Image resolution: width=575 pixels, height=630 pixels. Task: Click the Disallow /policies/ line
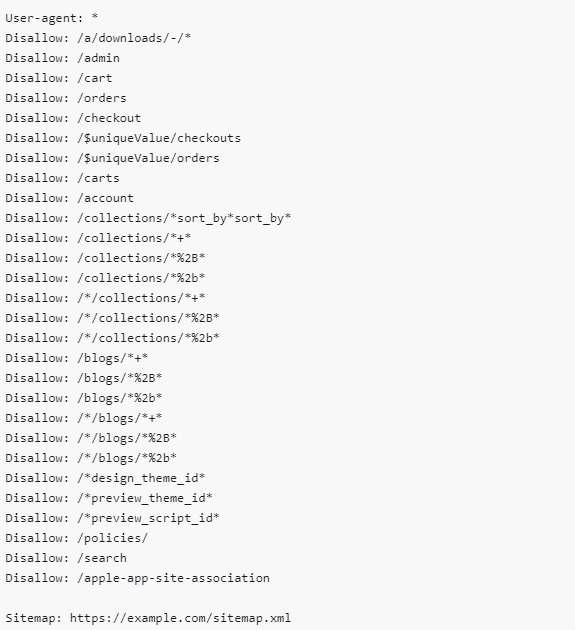tap(77, 538)
